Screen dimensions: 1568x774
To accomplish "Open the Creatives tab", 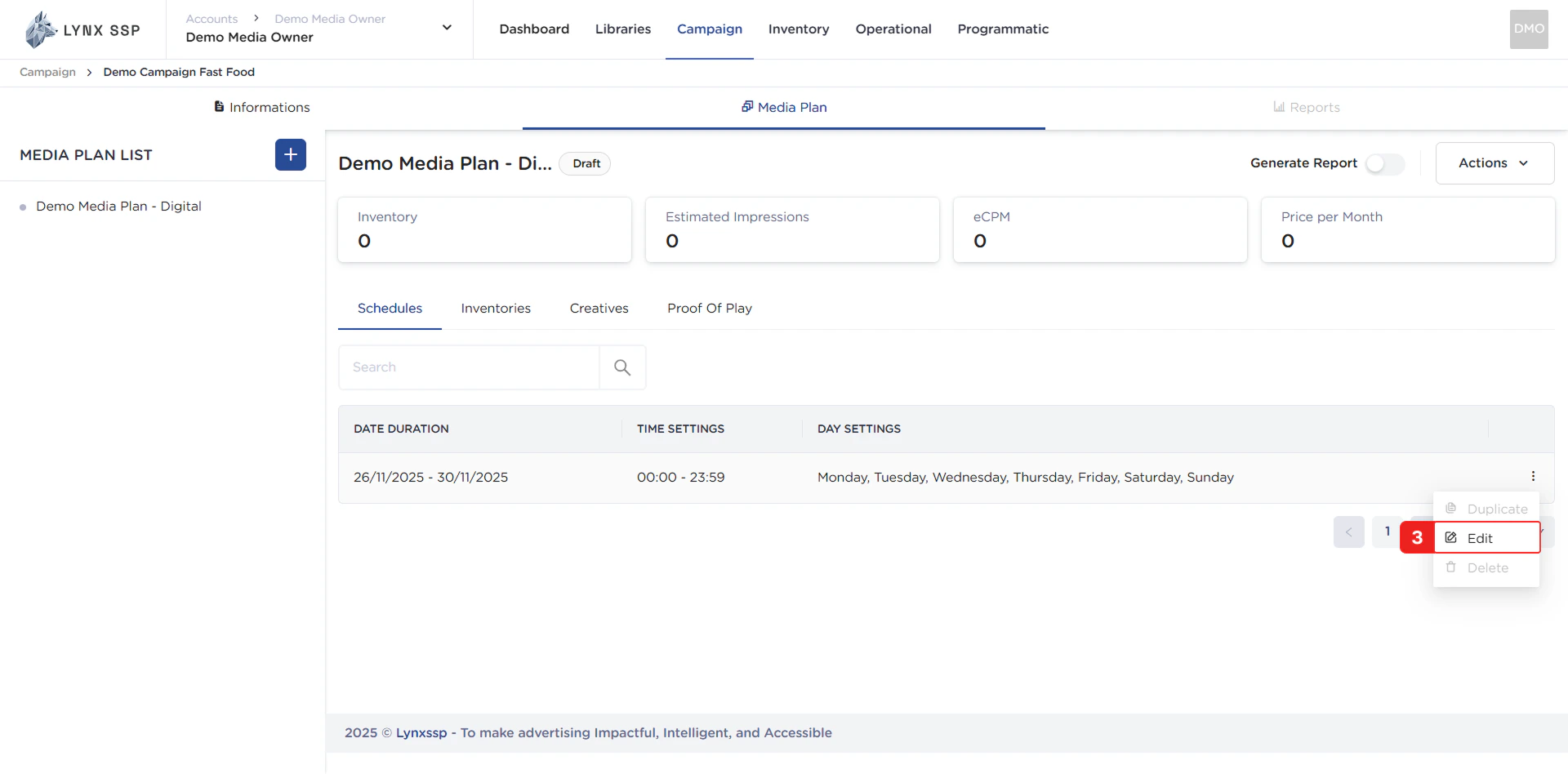I will coord(599,309).
